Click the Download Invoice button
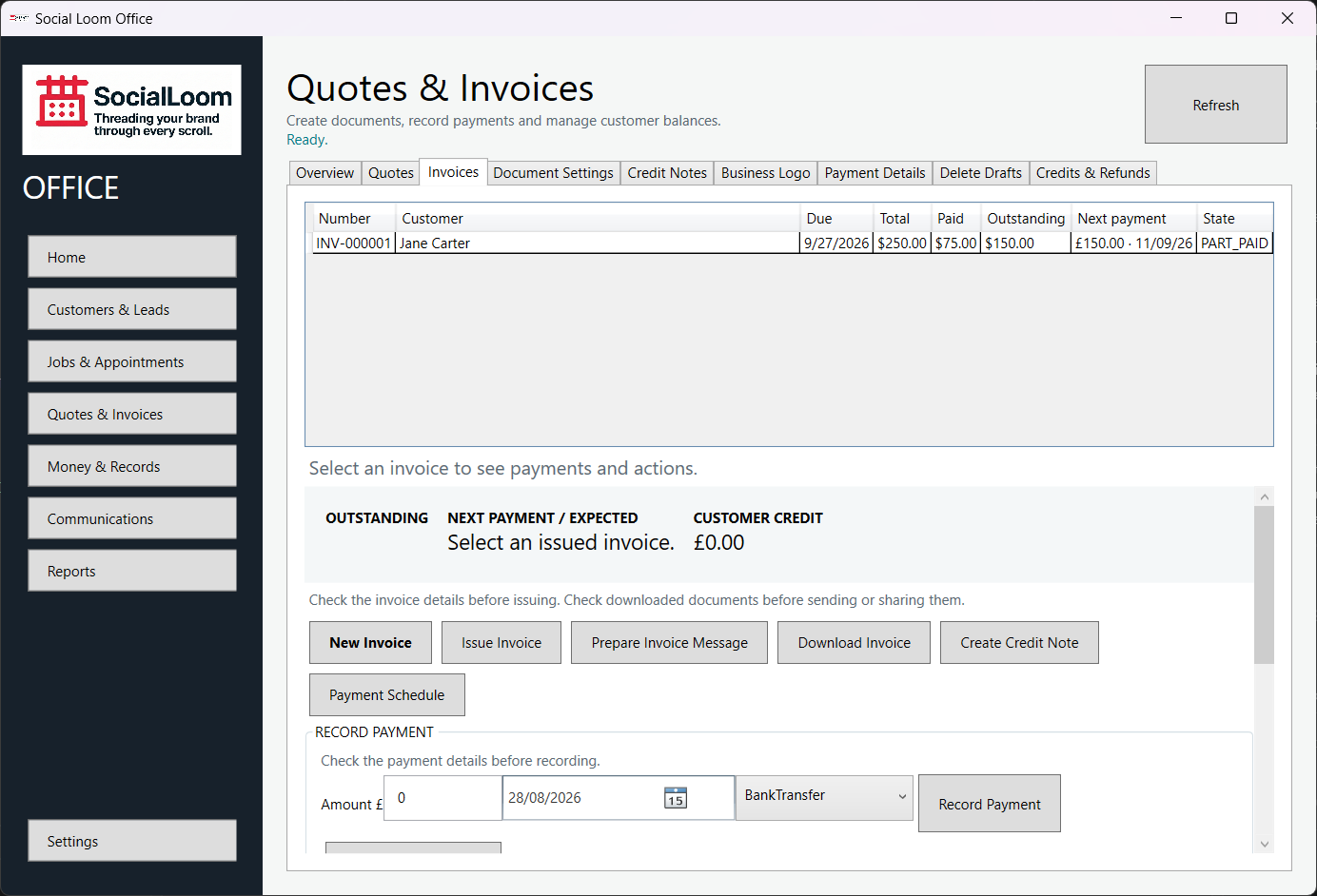 (854, 643)
